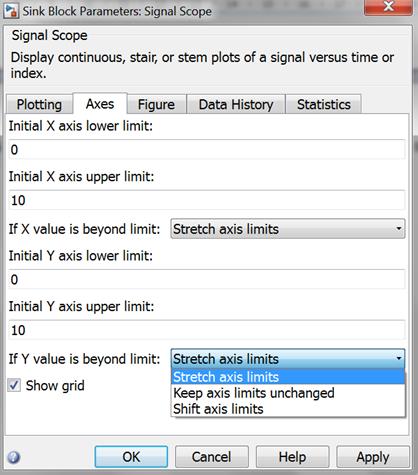The width and height of the screenshot is (418, 475).
Task: Click the Apply button
Action: click(x=373, y=457)
